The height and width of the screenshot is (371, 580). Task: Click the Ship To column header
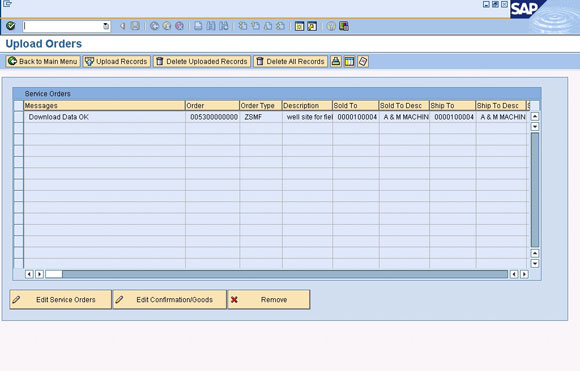click(x=452, y=105)
